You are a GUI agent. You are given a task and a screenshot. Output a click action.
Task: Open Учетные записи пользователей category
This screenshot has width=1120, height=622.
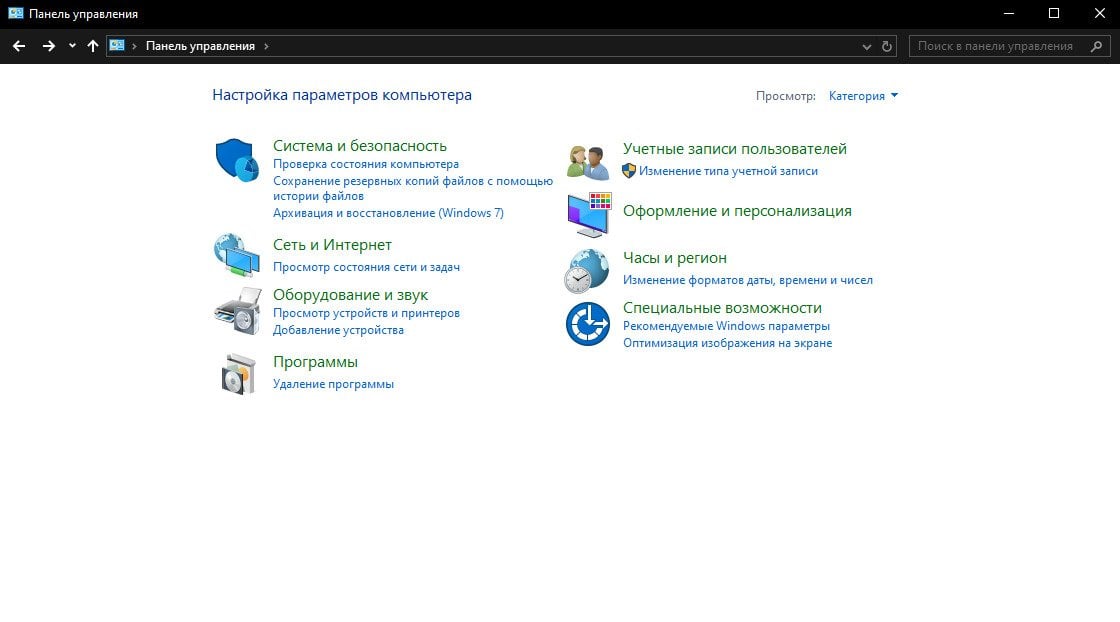click(x=735, y=149)
